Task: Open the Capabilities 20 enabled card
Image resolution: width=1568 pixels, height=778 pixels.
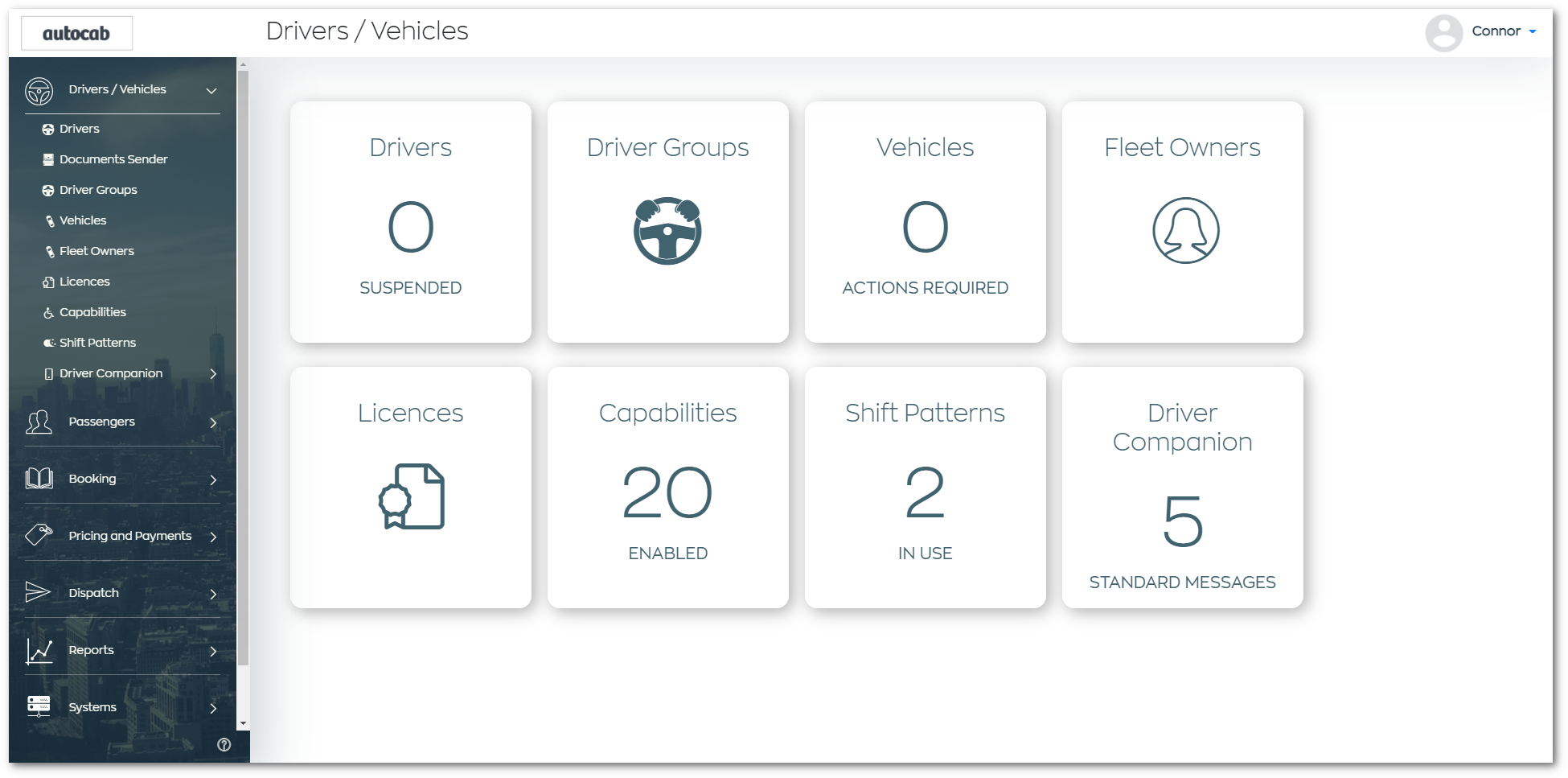Action: pyautogui.click(x=668, y=488)
